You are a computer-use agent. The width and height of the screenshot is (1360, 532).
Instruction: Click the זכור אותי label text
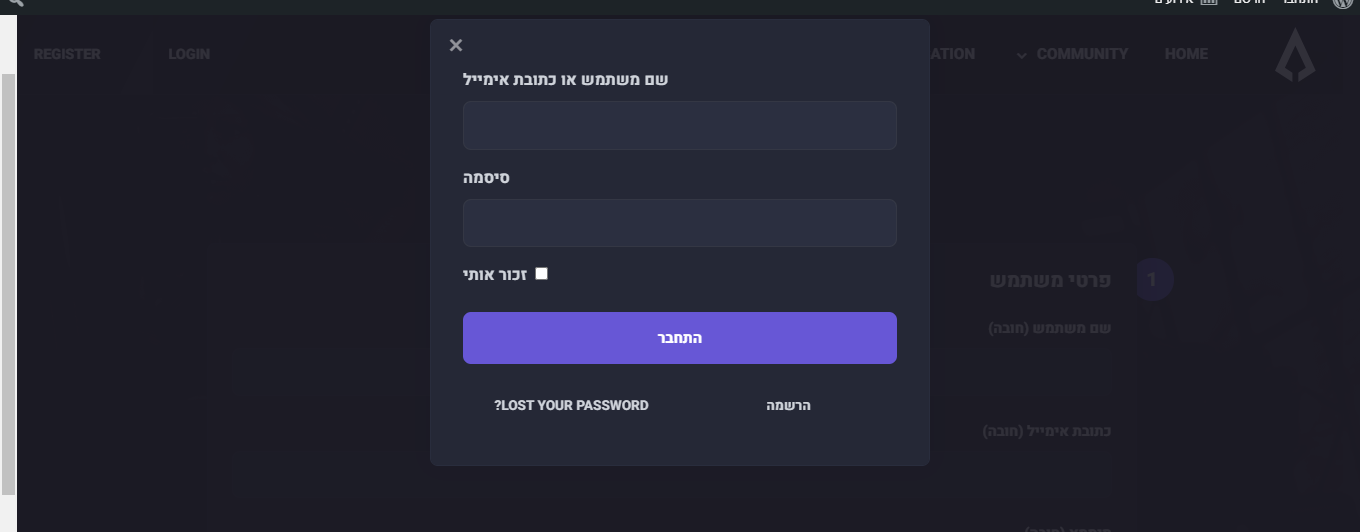[496, 273]
